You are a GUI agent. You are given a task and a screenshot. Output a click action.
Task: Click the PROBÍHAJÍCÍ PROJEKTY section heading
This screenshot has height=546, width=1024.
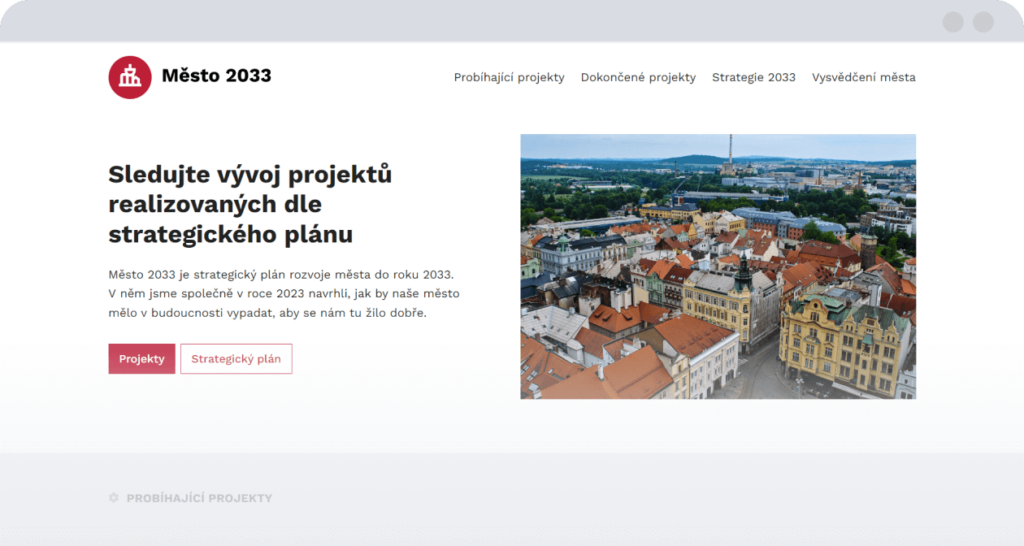(199, 498)
